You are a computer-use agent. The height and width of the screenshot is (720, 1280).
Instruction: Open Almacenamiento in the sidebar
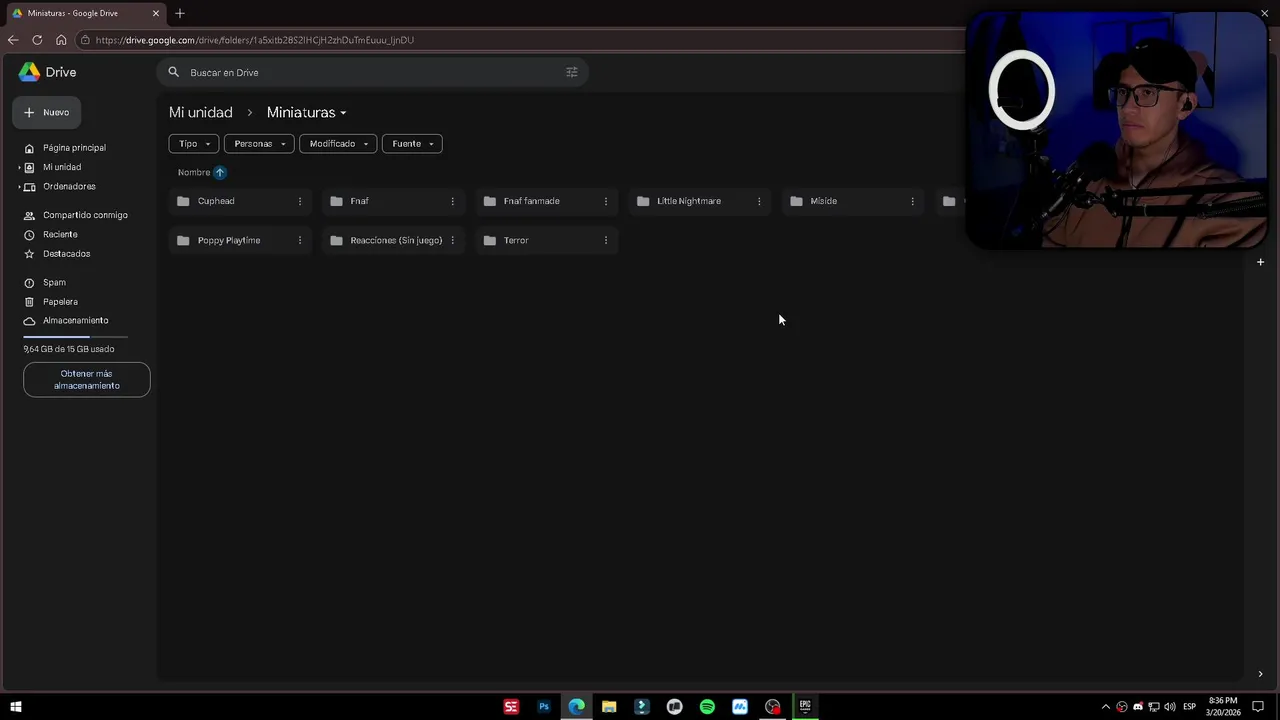(x=75, y=321)
